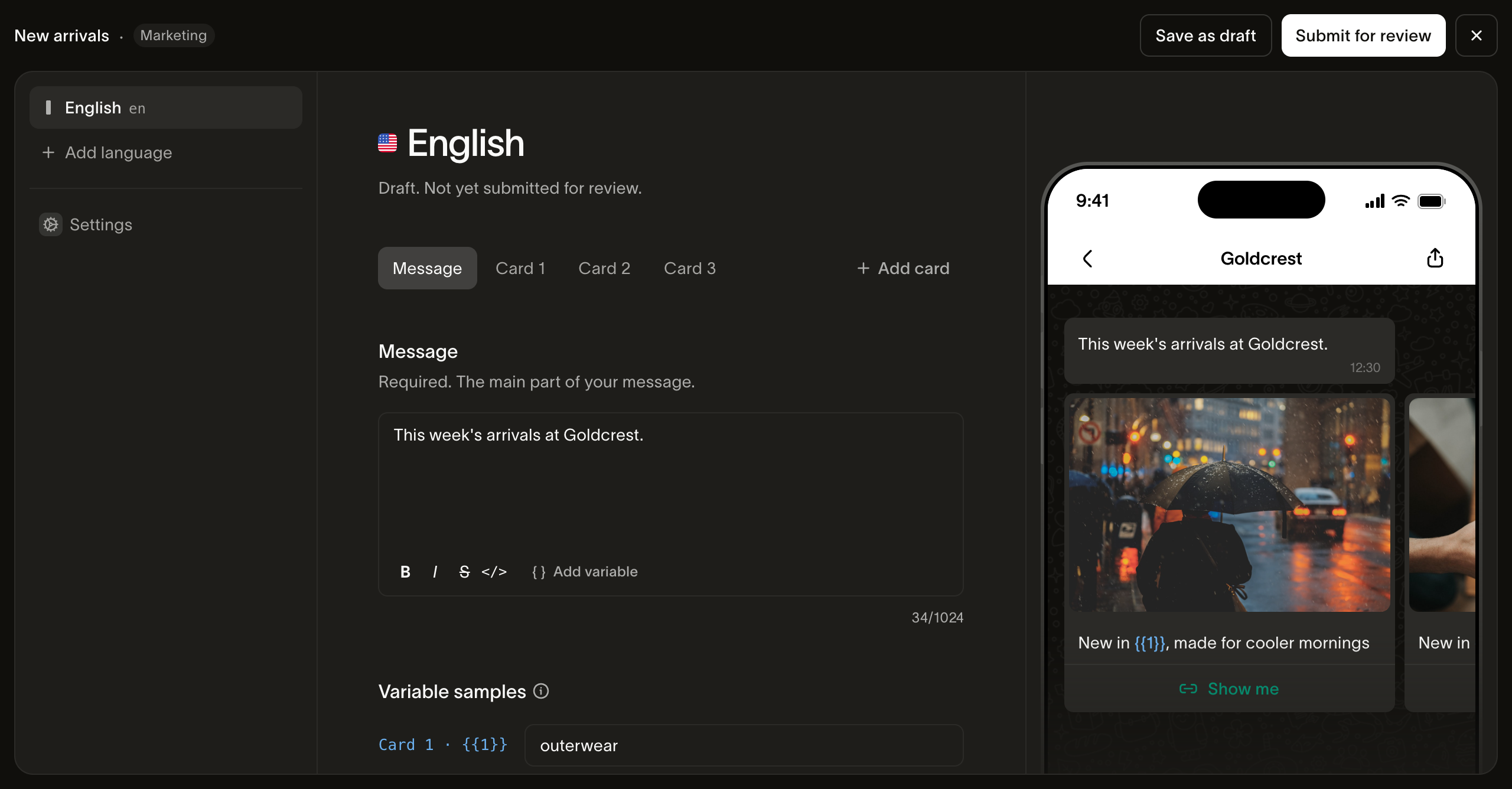Apply strikethrough formatting to message text
1512x789 pixels.
click(465, 572)
